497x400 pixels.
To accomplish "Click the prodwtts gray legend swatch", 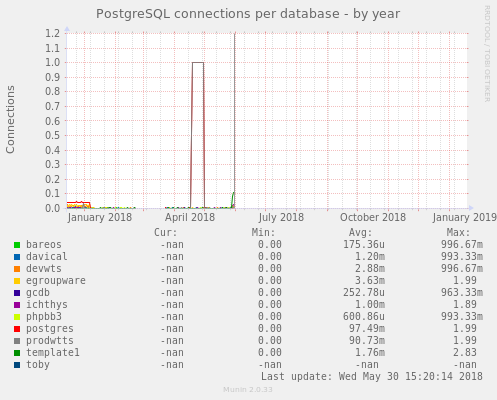I will 17,341.
